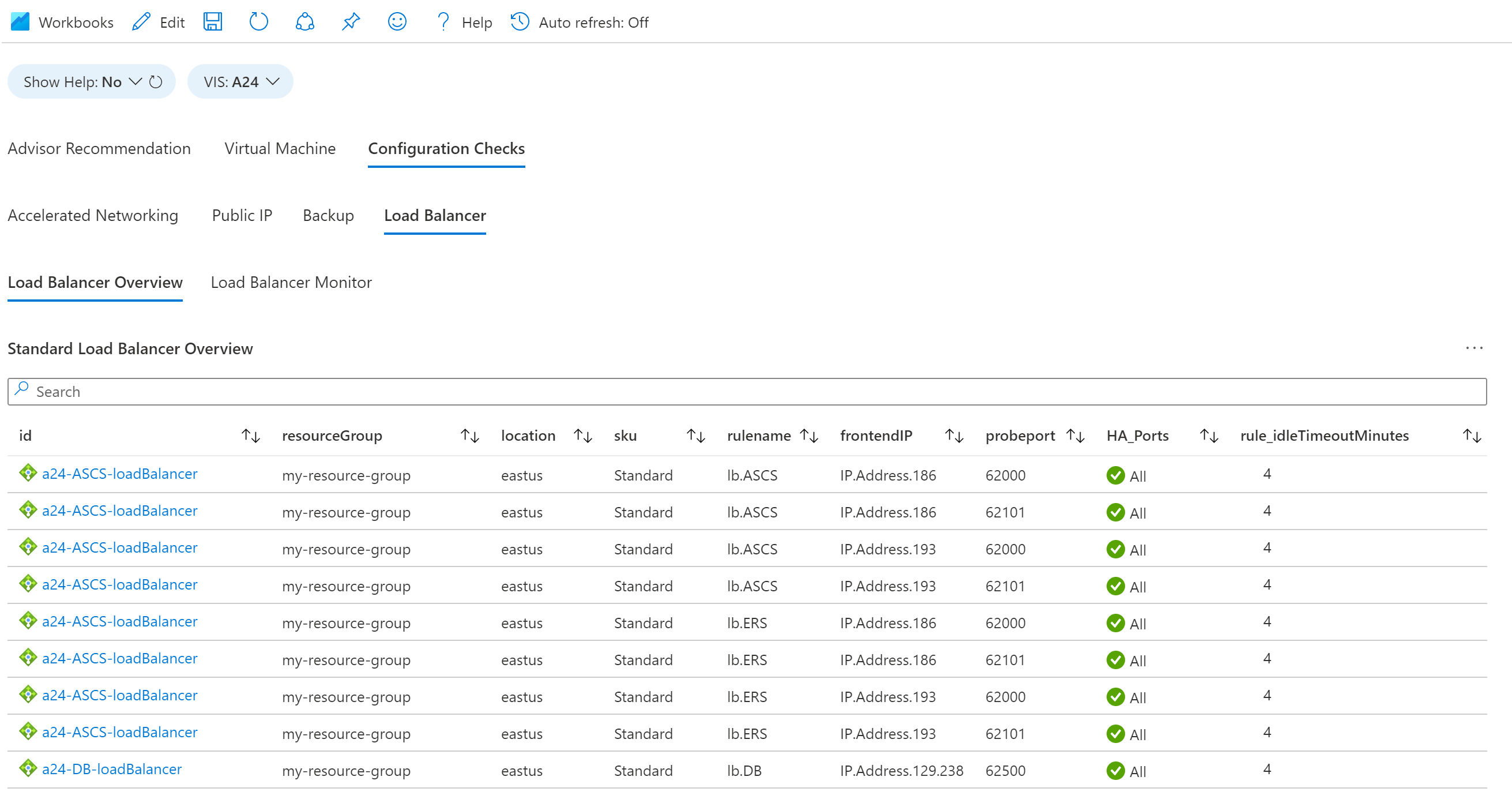Sort the table by frontendIP column
Screen dimensions: 1512x803
click(x=954, y=435)
